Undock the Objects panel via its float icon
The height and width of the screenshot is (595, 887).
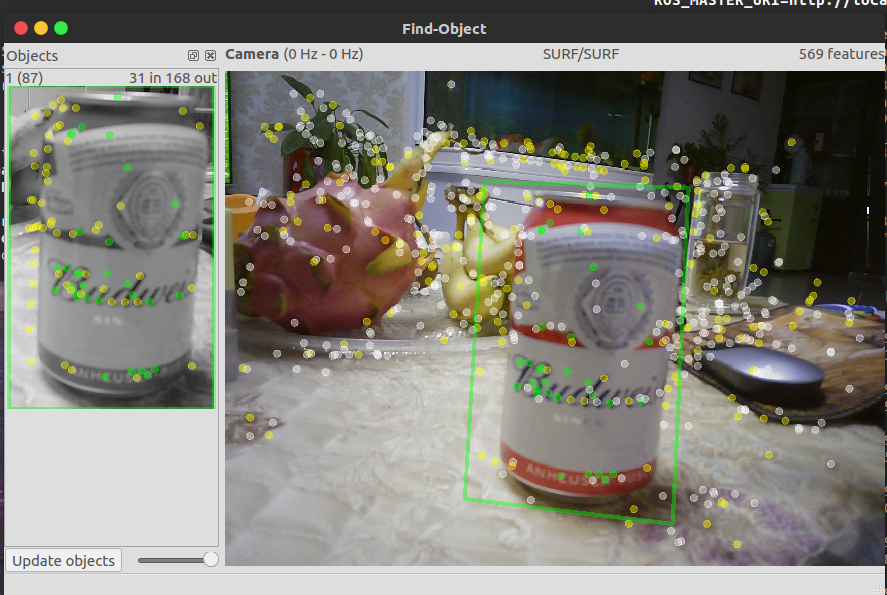pos(192,55)
